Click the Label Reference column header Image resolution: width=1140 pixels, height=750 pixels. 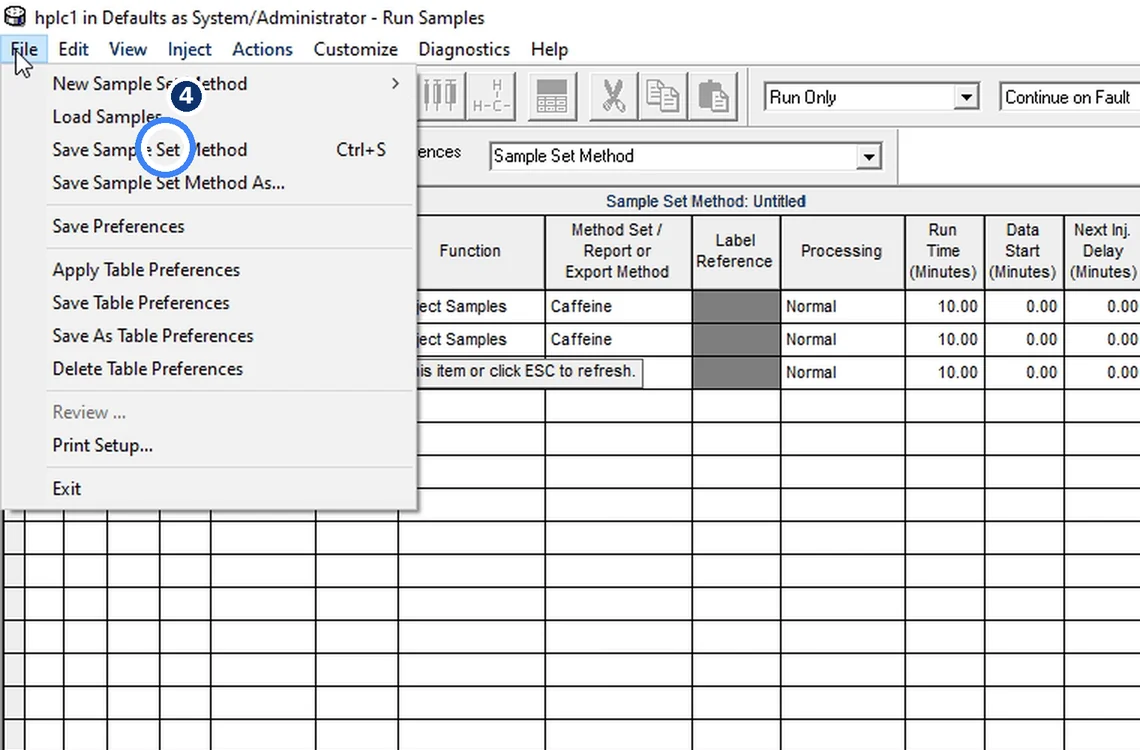point(736,251)
